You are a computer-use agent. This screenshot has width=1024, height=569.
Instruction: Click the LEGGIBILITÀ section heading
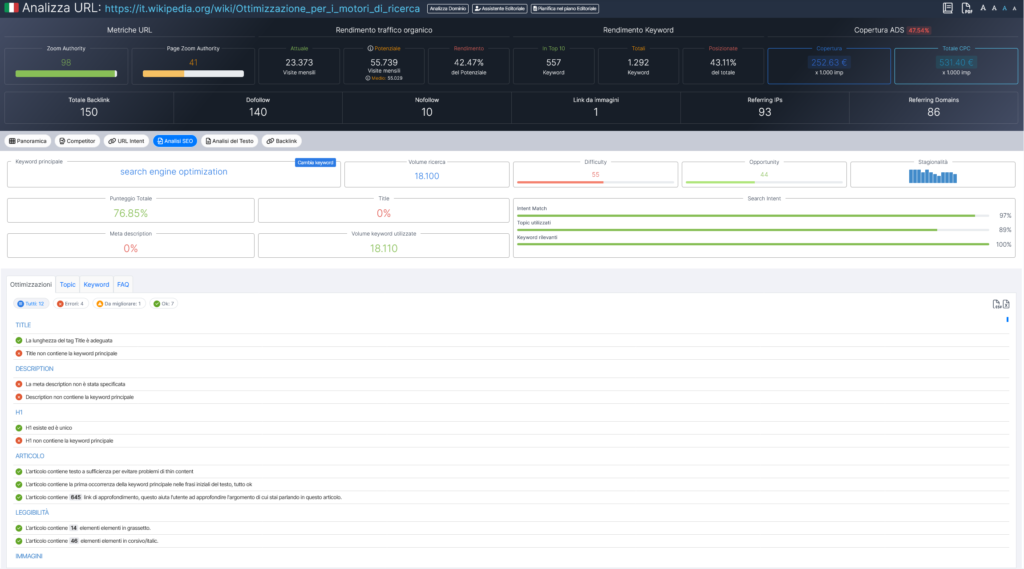32,513
